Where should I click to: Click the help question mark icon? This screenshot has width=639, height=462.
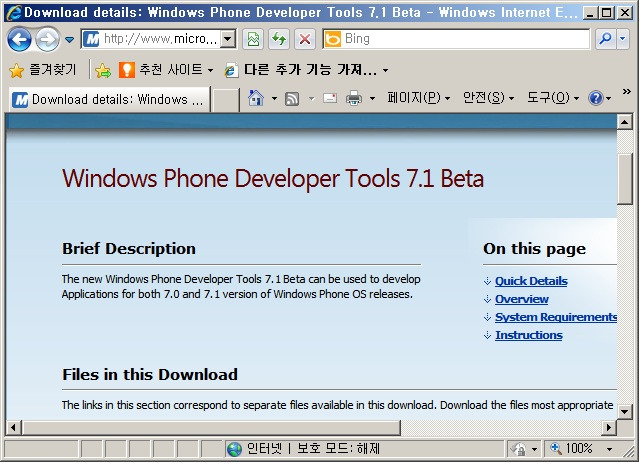[595, 98]
